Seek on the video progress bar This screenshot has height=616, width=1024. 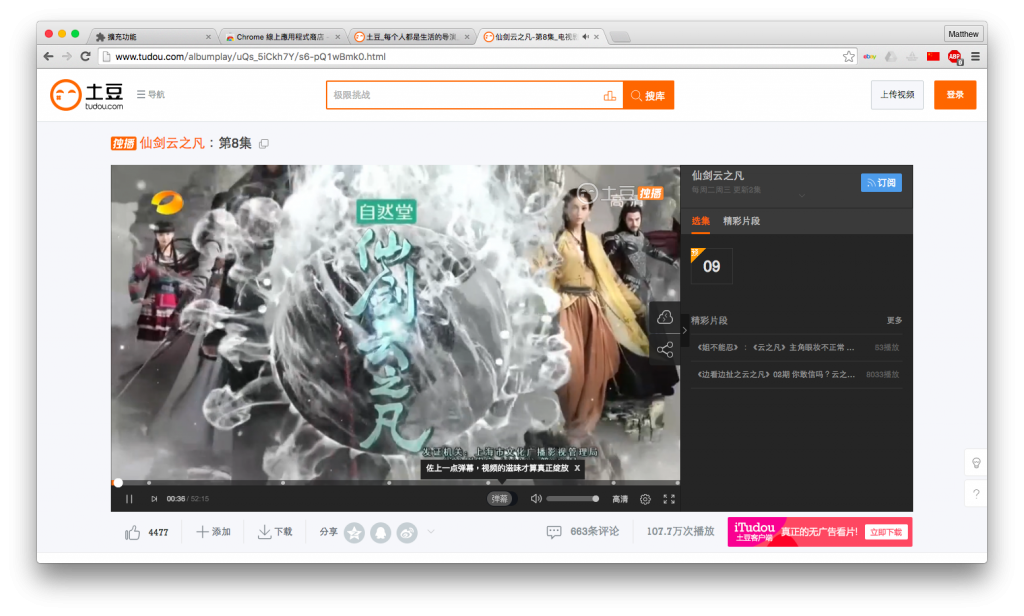point(395,483)
